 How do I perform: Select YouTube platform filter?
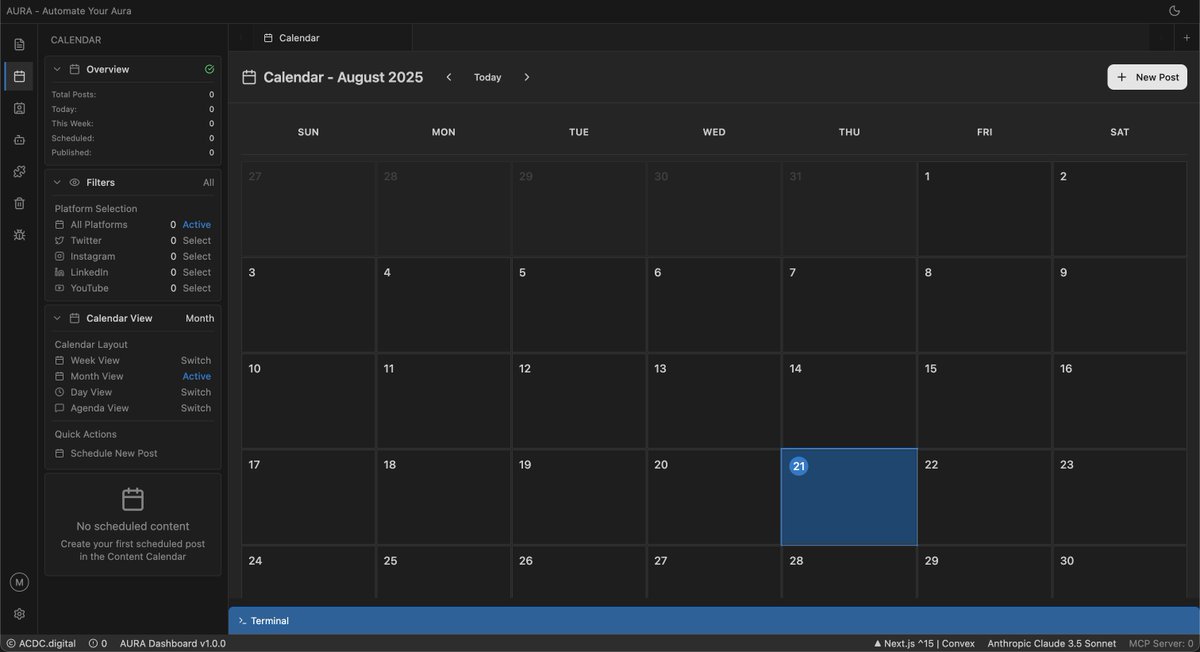coord(133,288)
